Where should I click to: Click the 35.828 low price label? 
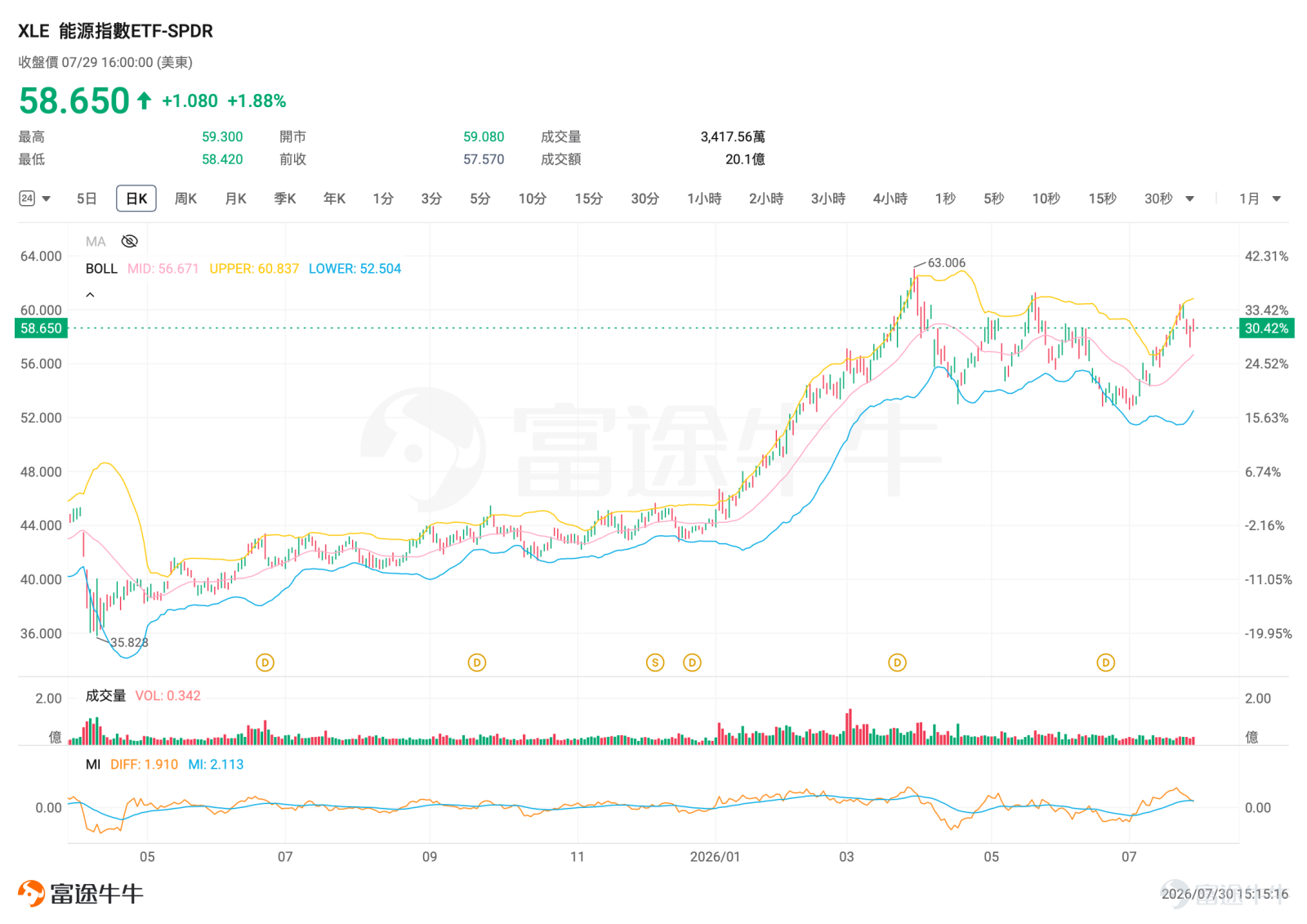[129, 643]
